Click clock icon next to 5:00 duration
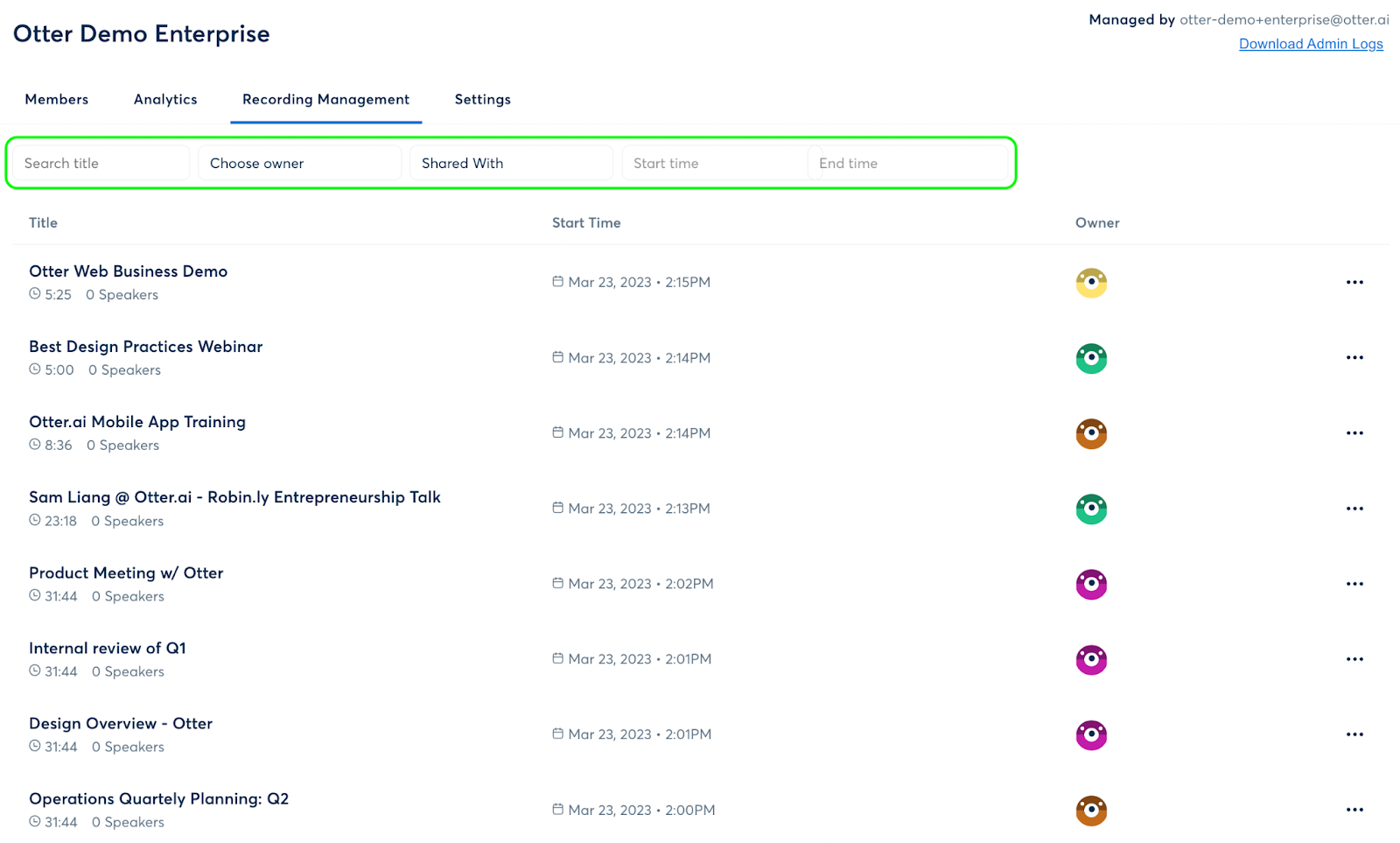Viewport: 1400px width, 843px height. tap(35, 369)
